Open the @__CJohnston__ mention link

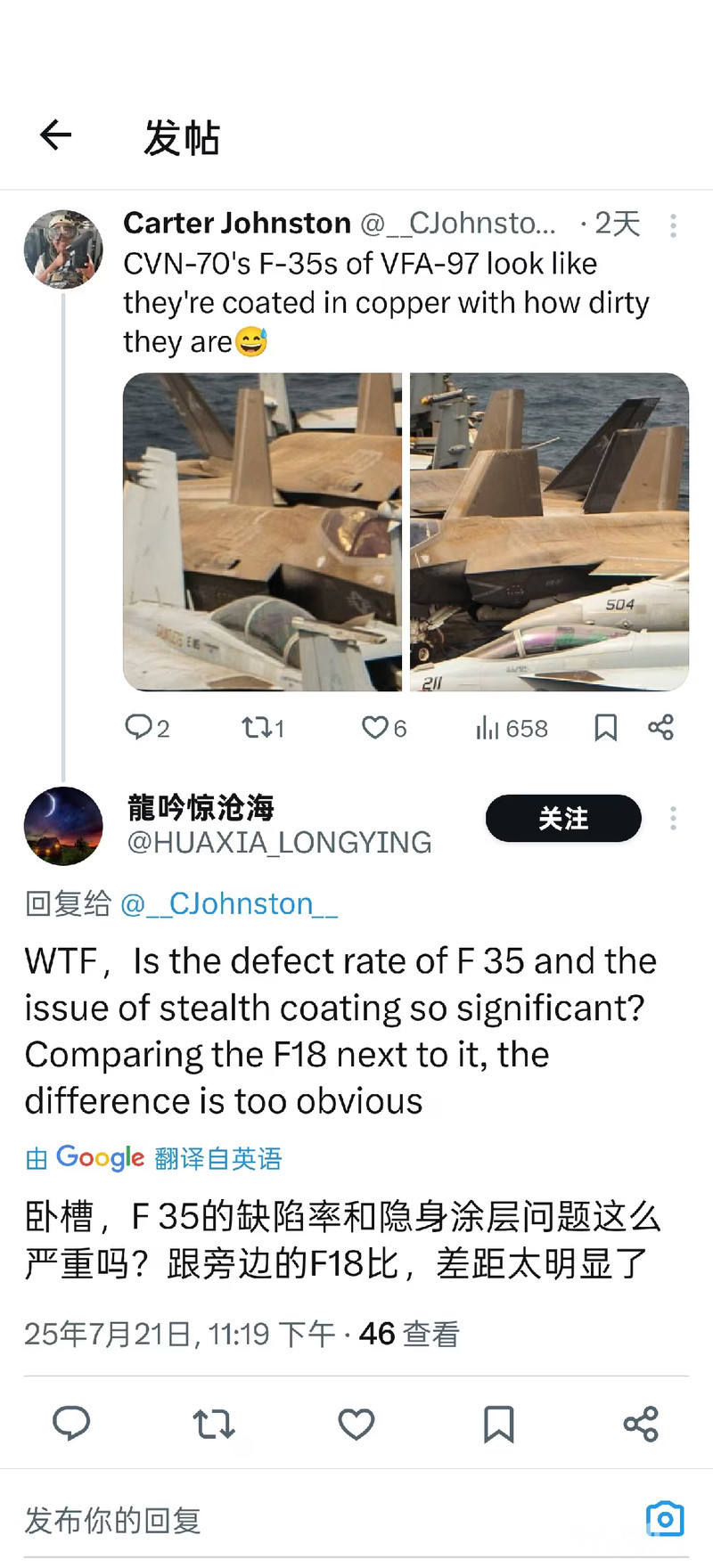click(228, 904)
